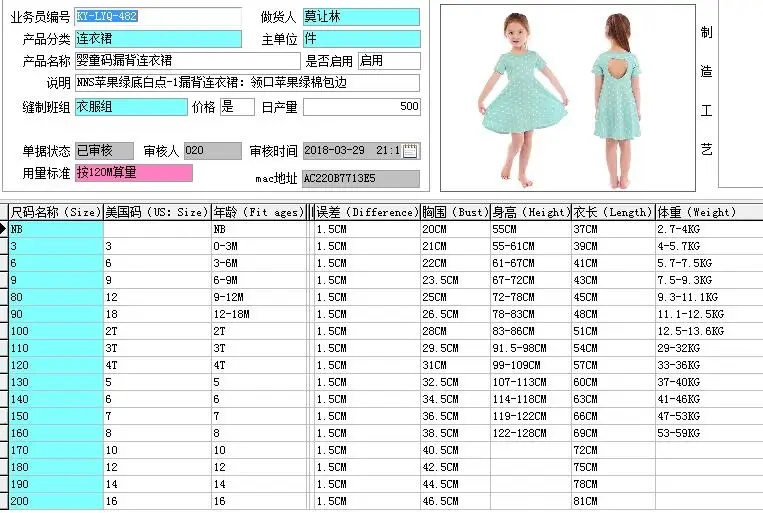The width and height of the screenshot is (763, 513).
Task: Select the current-row marker for NB row
Action: pos(4,229)
